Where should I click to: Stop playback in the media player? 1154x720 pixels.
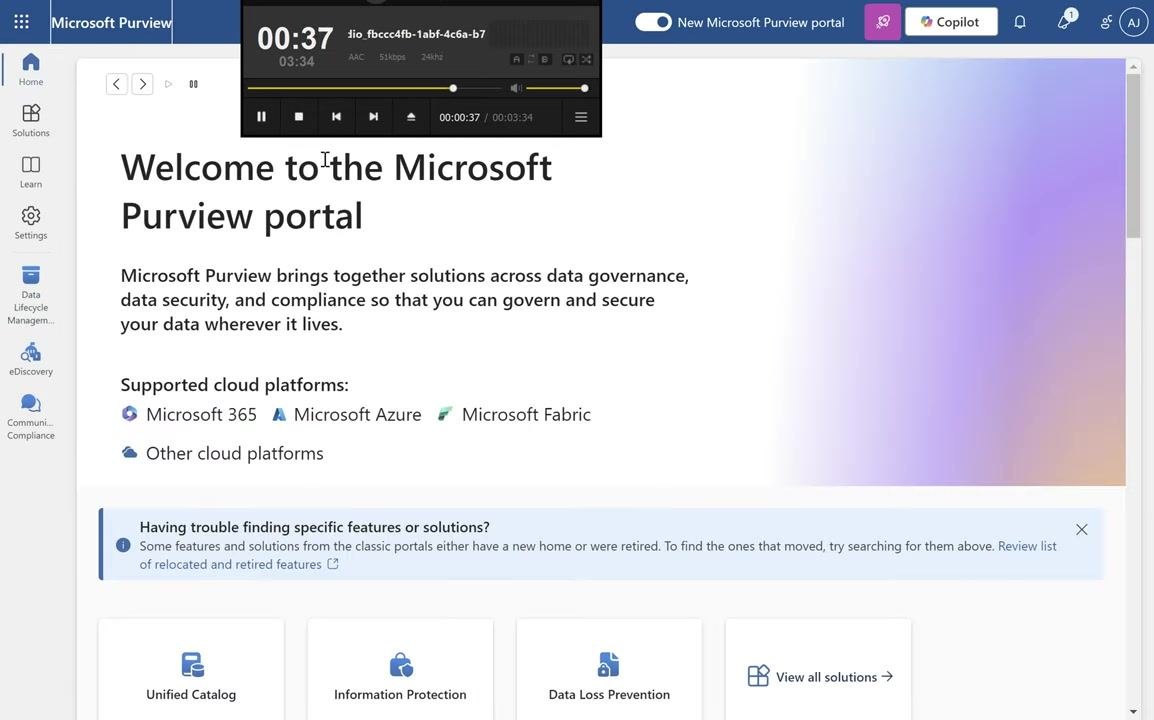(299, 116)
